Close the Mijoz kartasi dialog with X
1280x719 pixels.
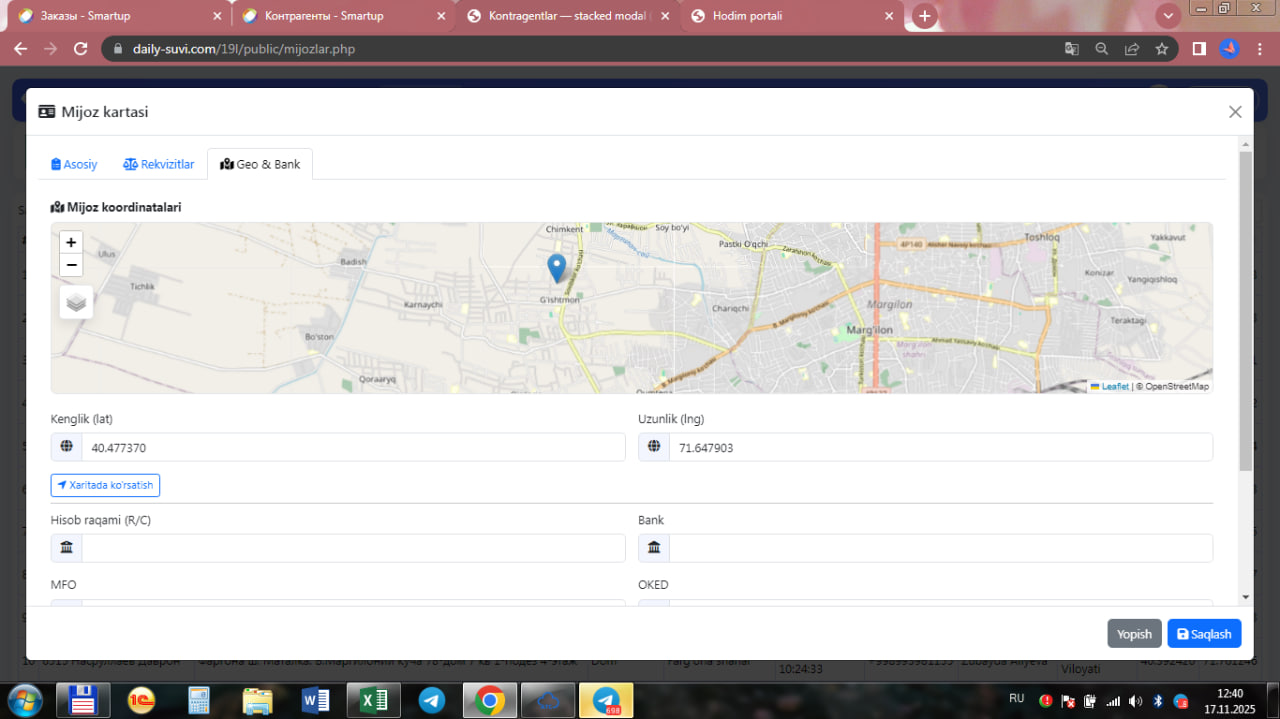pyautogui.click(x=1235, y=112)
